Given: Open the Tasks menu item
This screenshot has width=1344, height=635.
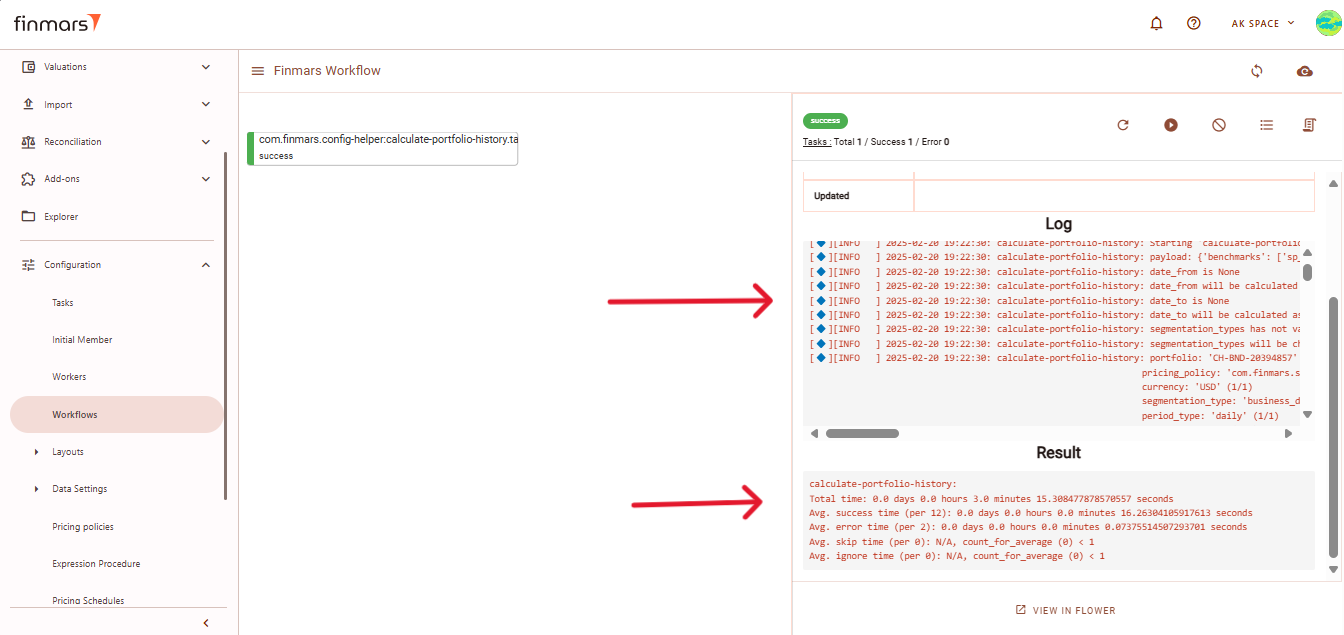Looking at the screenshot, I should coord(63,302).
